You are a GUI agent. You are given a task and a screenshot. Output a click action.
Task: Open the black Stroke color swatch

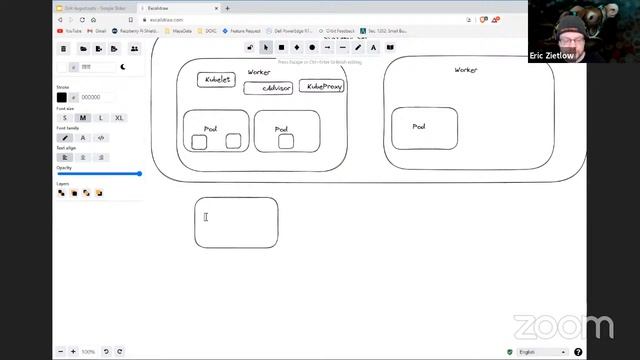(x=62, y=97)
